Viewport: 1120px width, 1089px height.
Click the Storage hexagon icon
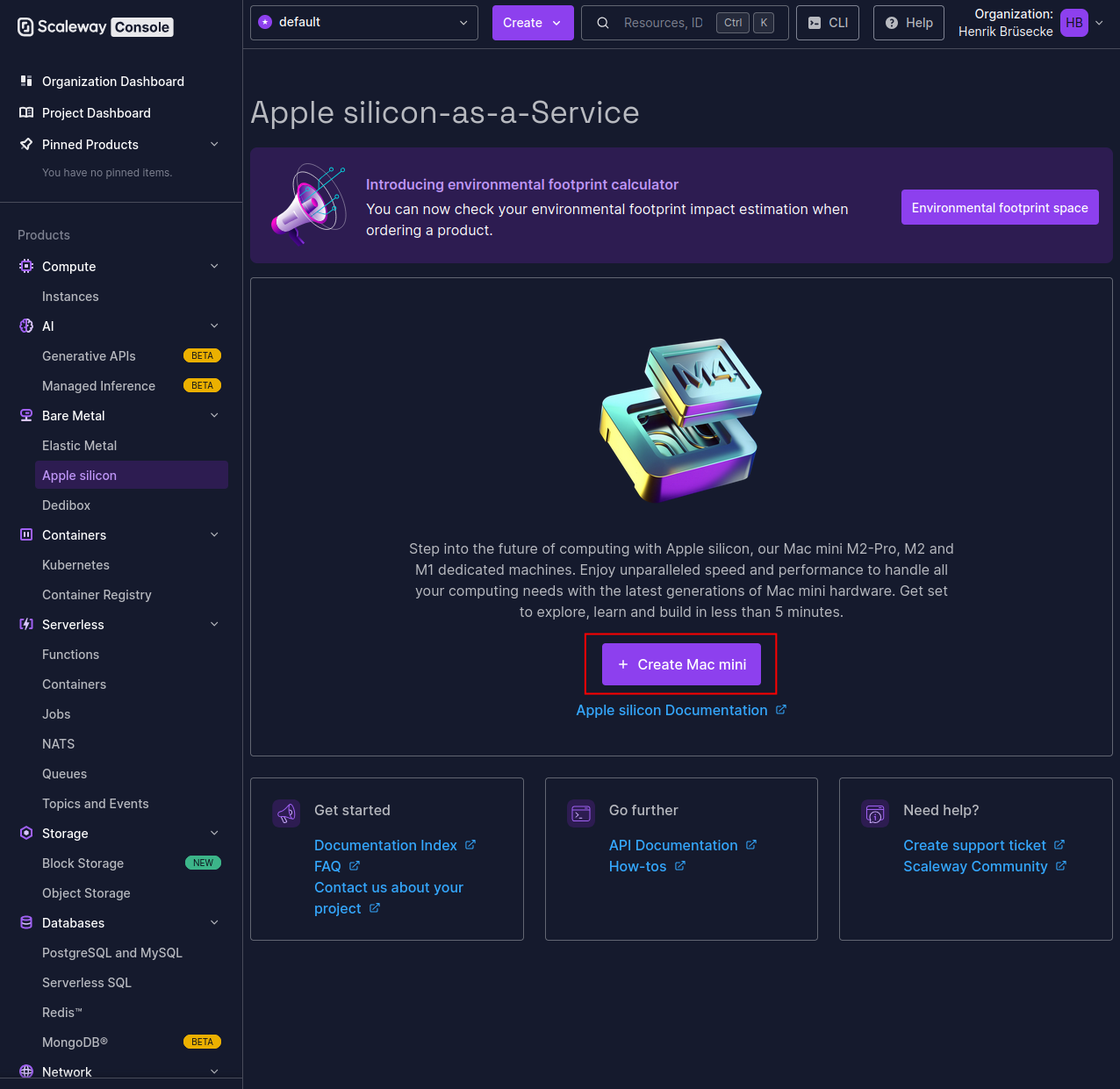(x=26, y=833)
